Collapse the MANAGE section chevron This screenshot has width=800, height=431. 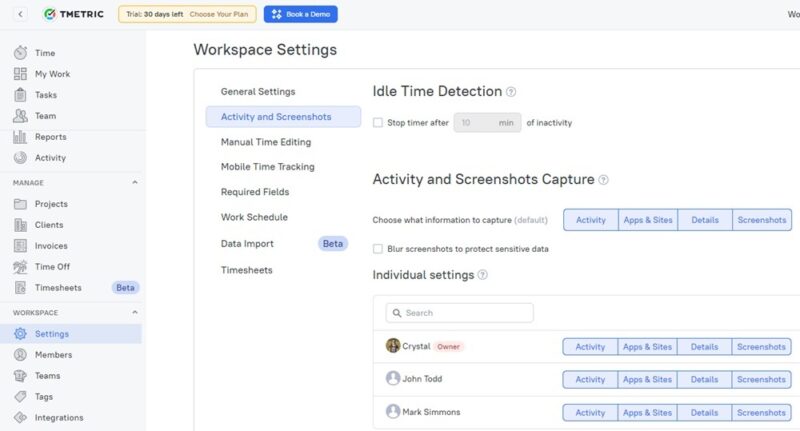click(135, 183)
